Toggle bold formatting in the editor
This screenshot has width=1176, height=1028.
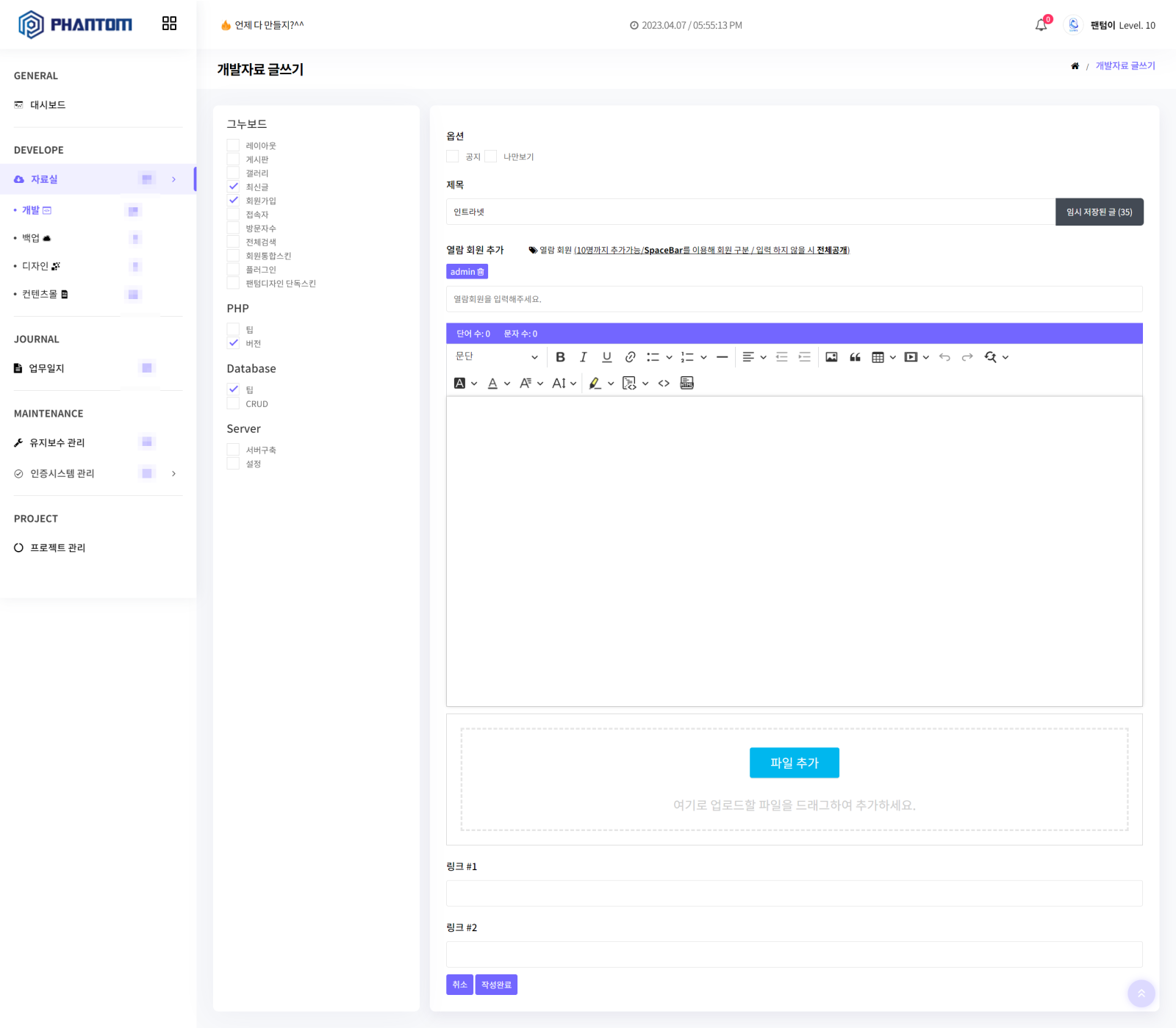[x=560, y=357]
